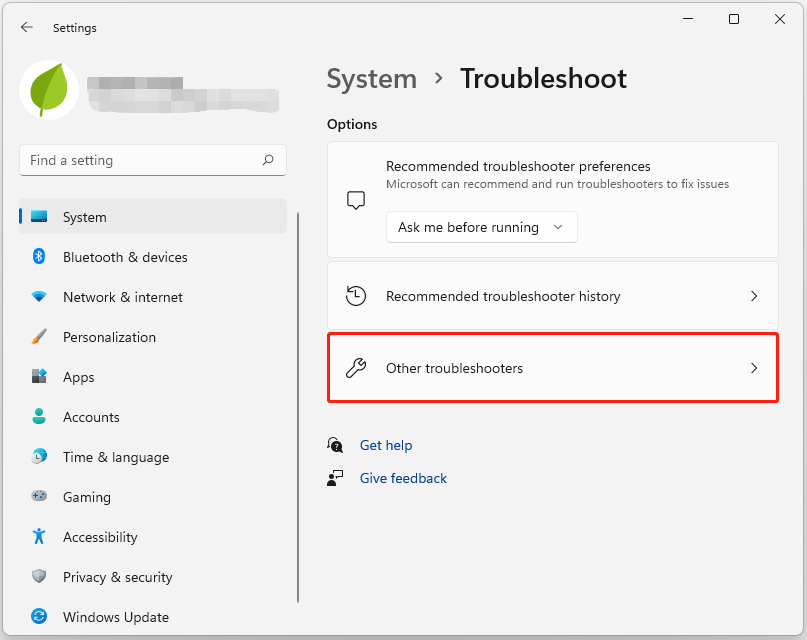Click the Options section heading
The height and width of the screenshot is (640, 807).
(352, 124)
